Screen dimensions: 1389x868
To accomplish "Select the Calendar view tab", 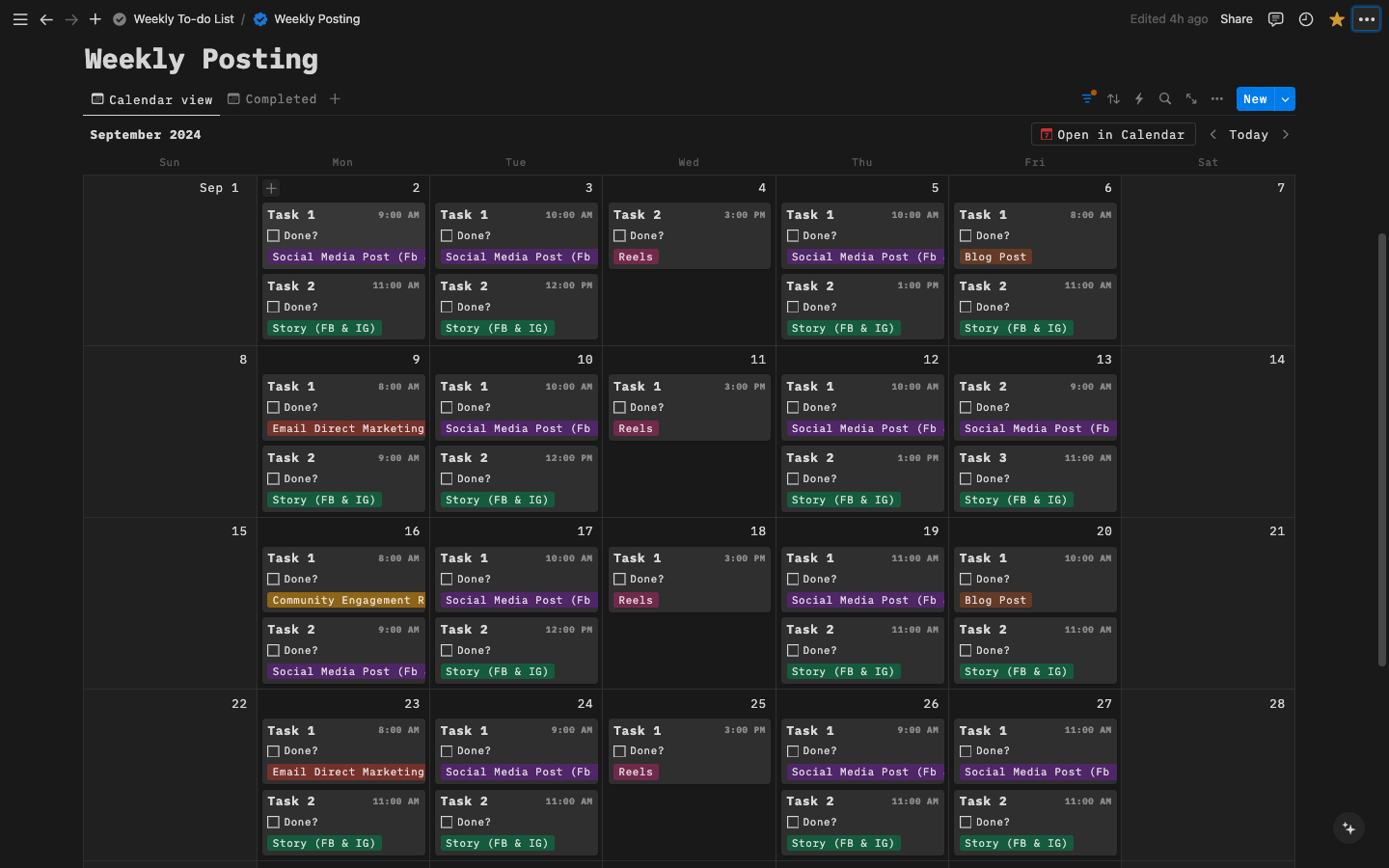I will pyautogui.click(x=152, y=99).
